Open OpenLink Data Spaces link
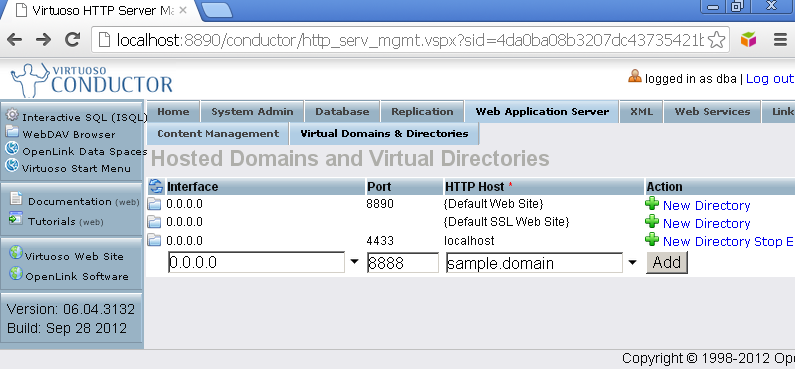 (85, 152)
